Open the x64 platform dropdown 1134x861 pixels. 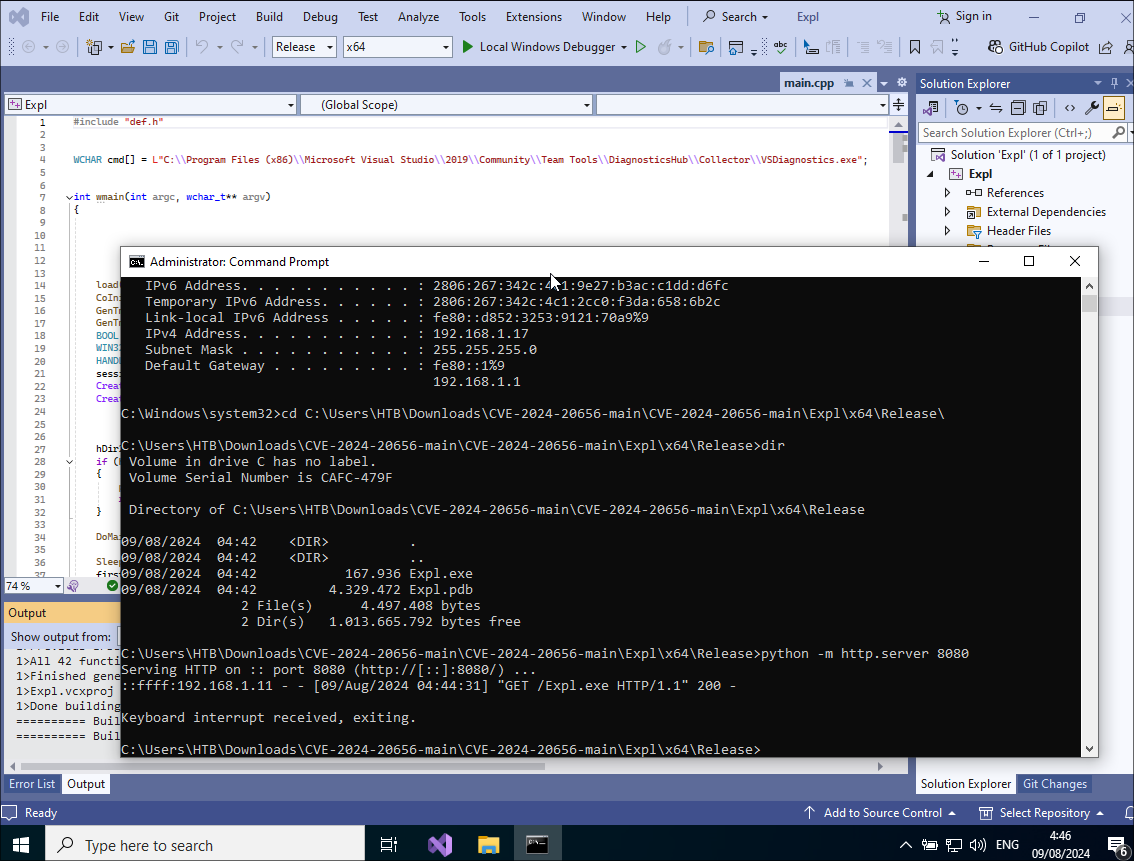(397, 47)
